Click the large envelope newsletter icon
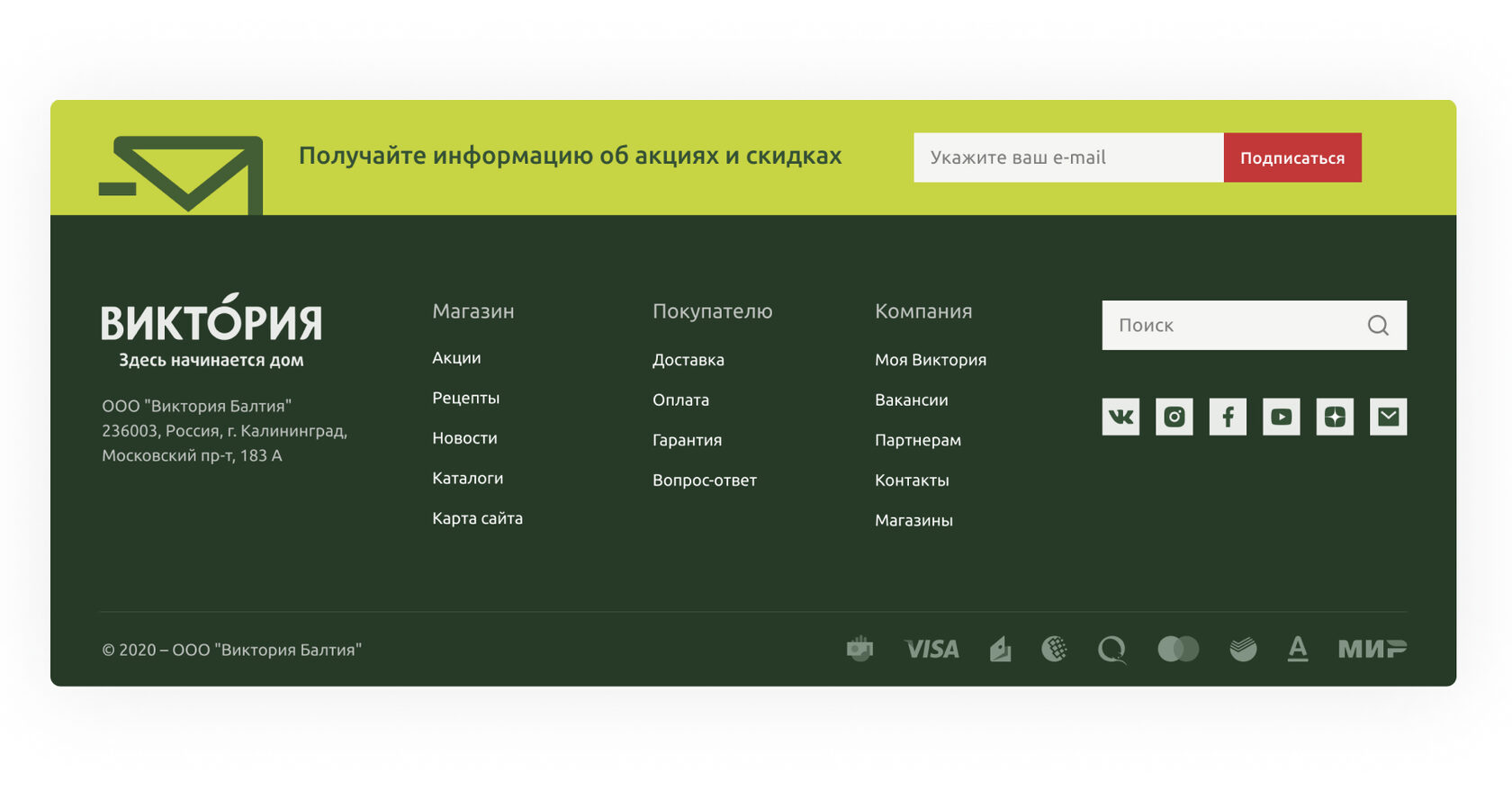Viewport: 1512px width, 790px height. 181,175
